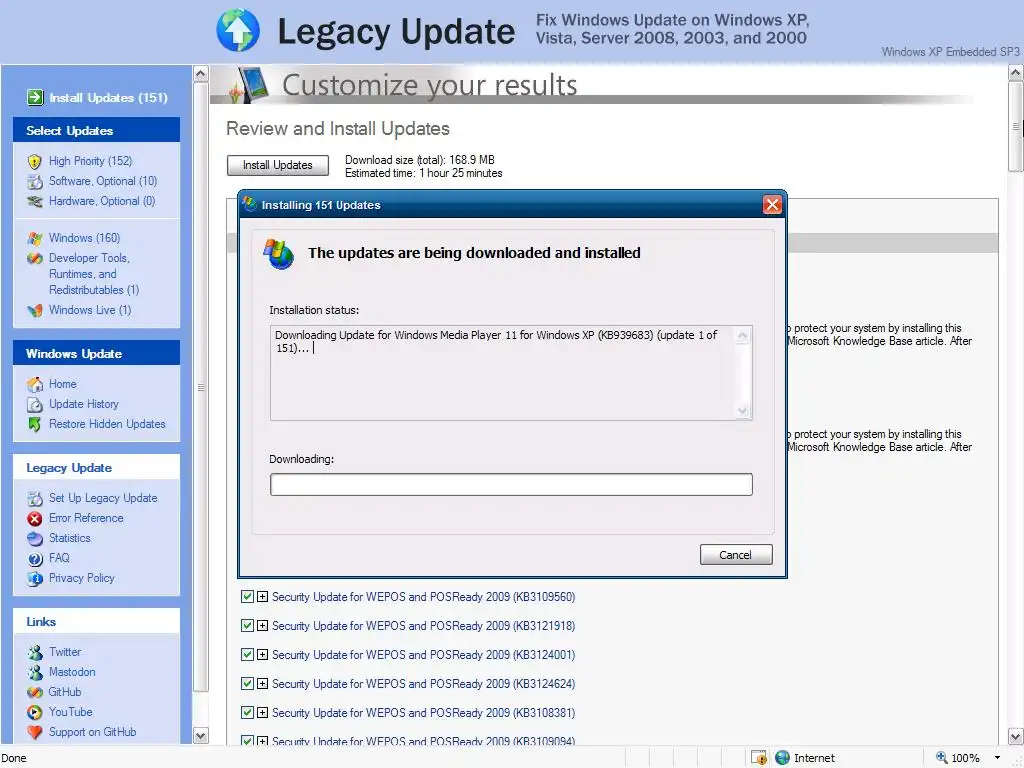The image size is (1024, 768).
Task: Expand details for update KB3124624
Action: point(262,684)
